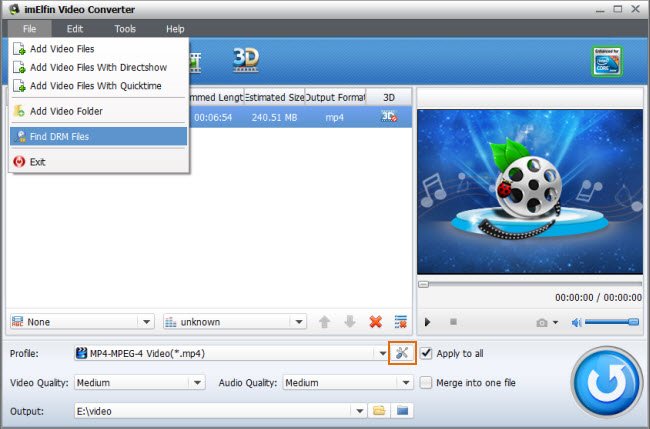Mute audio via speaker icon
The width and height of the screenshot is (650, 429).
576,322
